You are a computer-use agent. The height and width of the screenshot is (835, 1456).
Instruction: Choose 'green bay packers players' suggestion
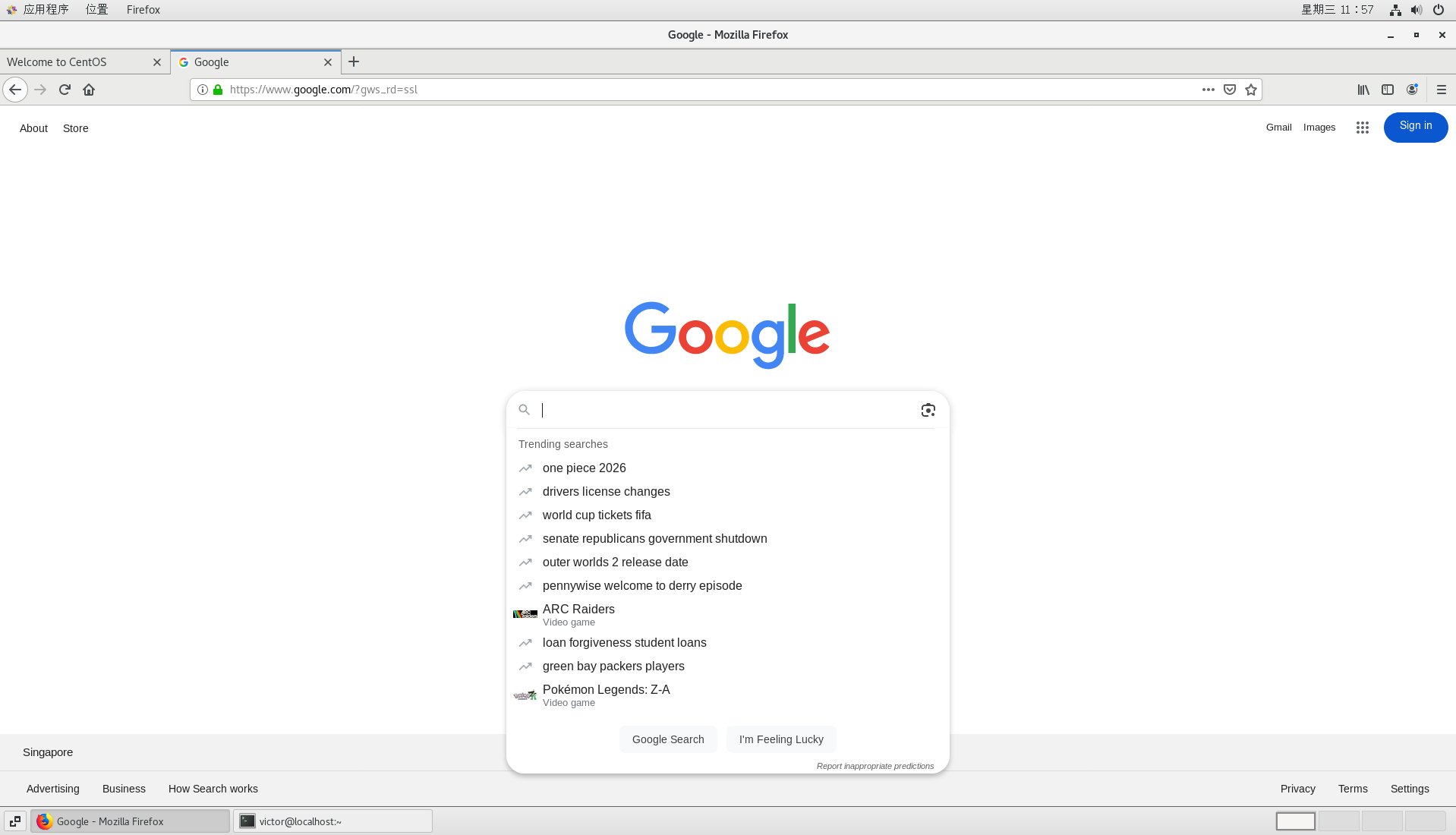click(727, 666)
